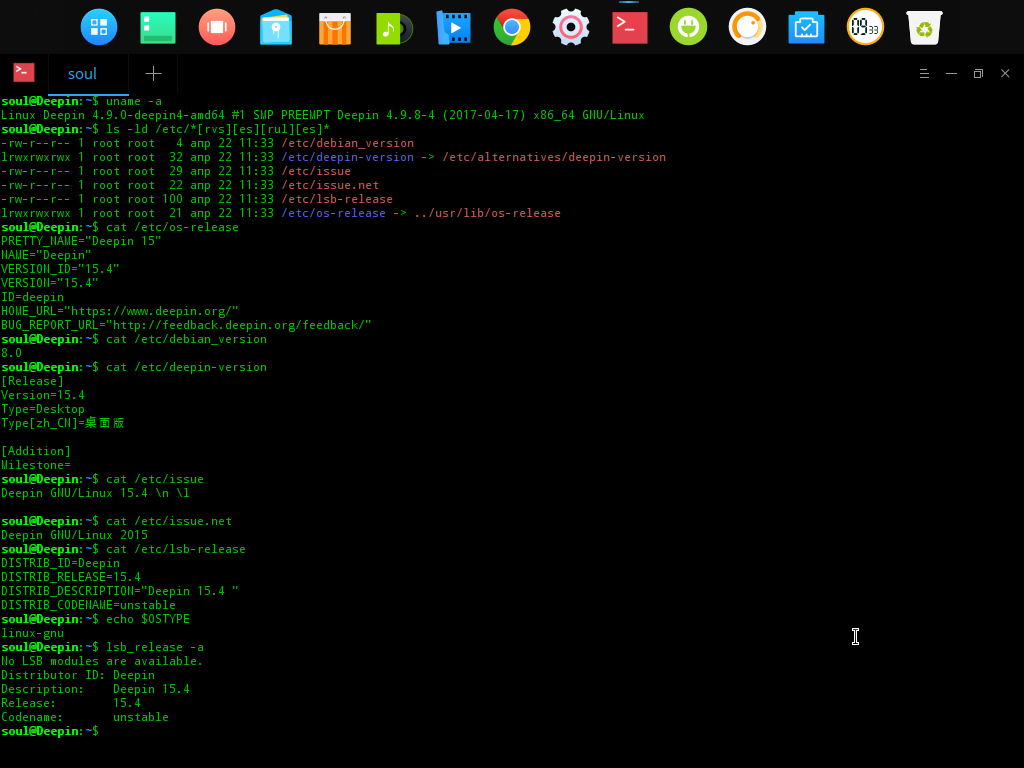
Task: Click the BUG_REPORT_URL feedback line
Action: [186, 325]
